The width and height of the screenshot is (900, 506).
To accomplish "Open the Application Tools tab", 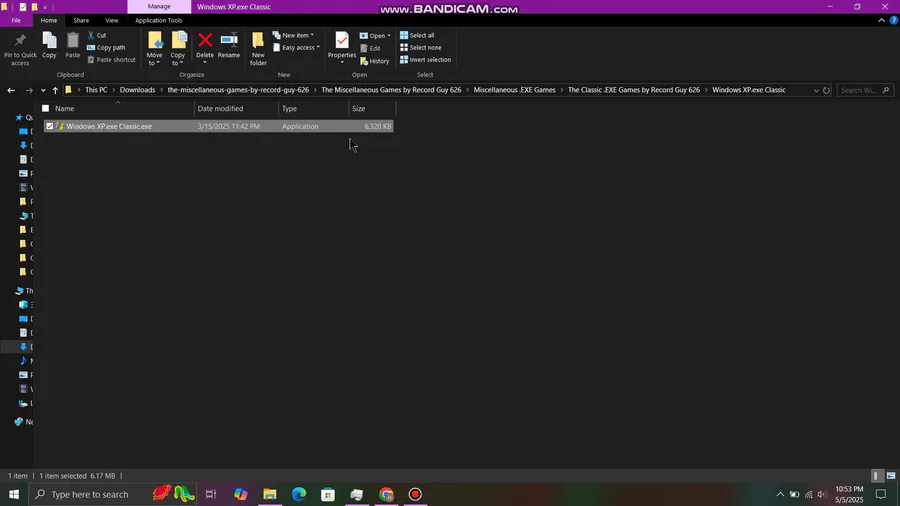I will [158, 20].
